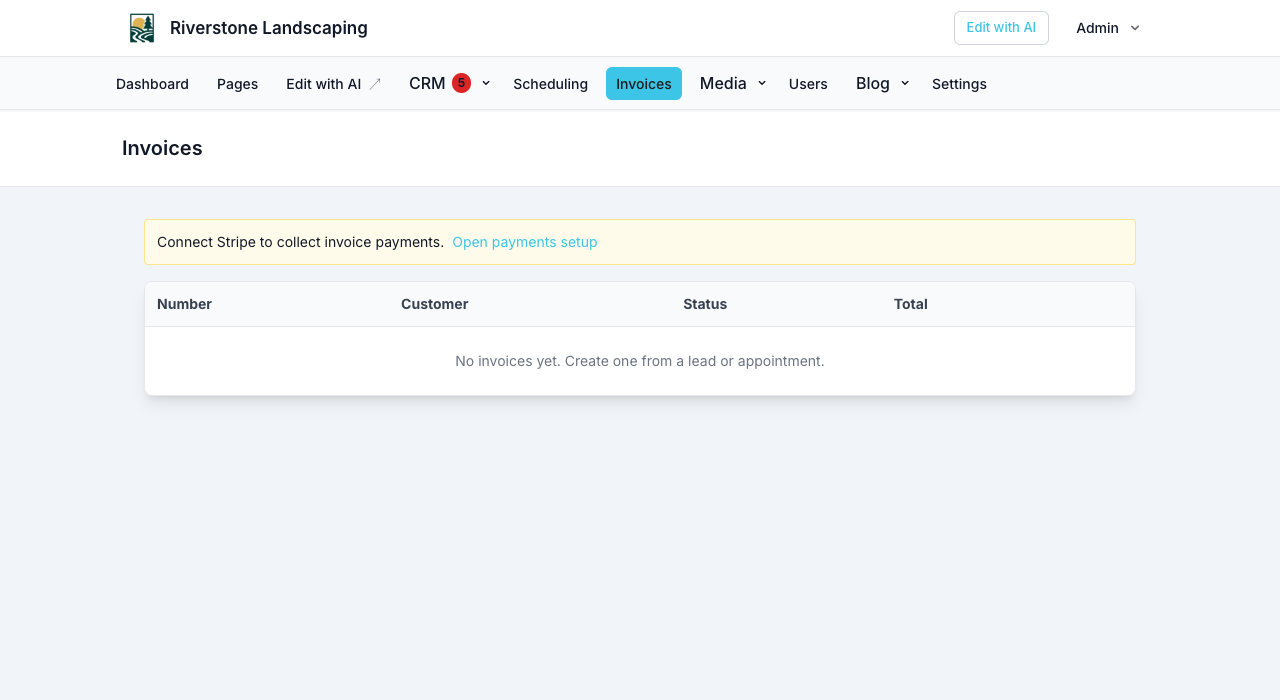Click the Riverstone Landscaping logo icon
The width and height of the screenshot is (1280, 700).
coord(142,28)
